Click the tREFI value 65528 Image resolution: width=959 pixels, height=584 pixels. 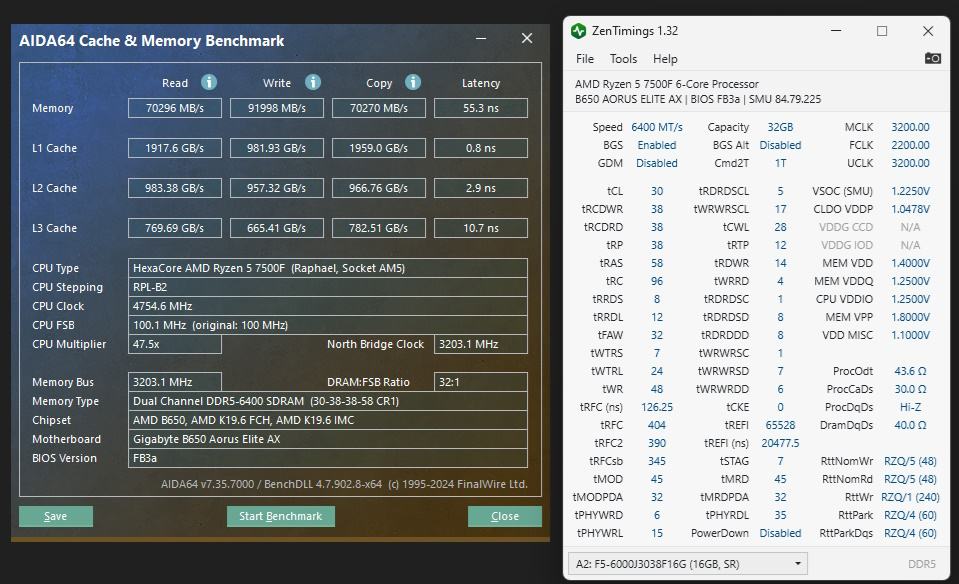click(780, 425)
